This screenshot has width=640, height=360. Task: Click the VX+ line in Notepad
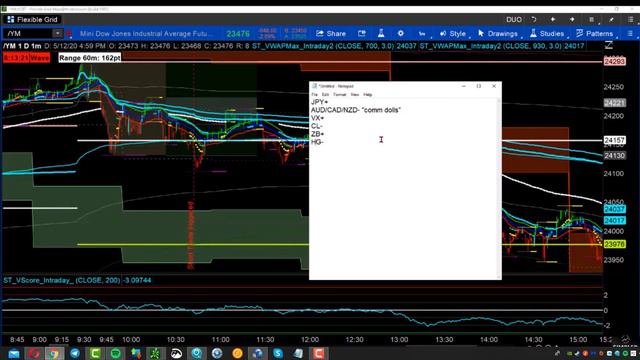[317, 118]
